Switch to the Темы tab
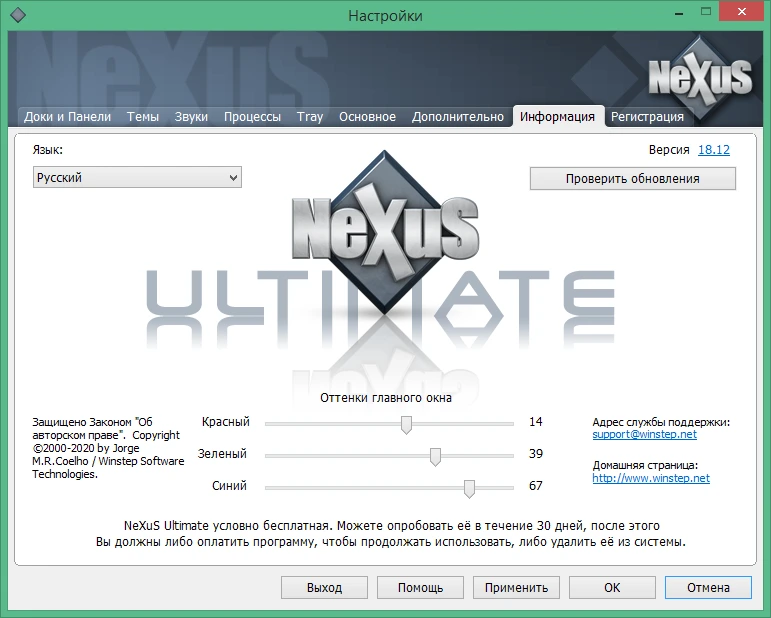 [143, 117]
